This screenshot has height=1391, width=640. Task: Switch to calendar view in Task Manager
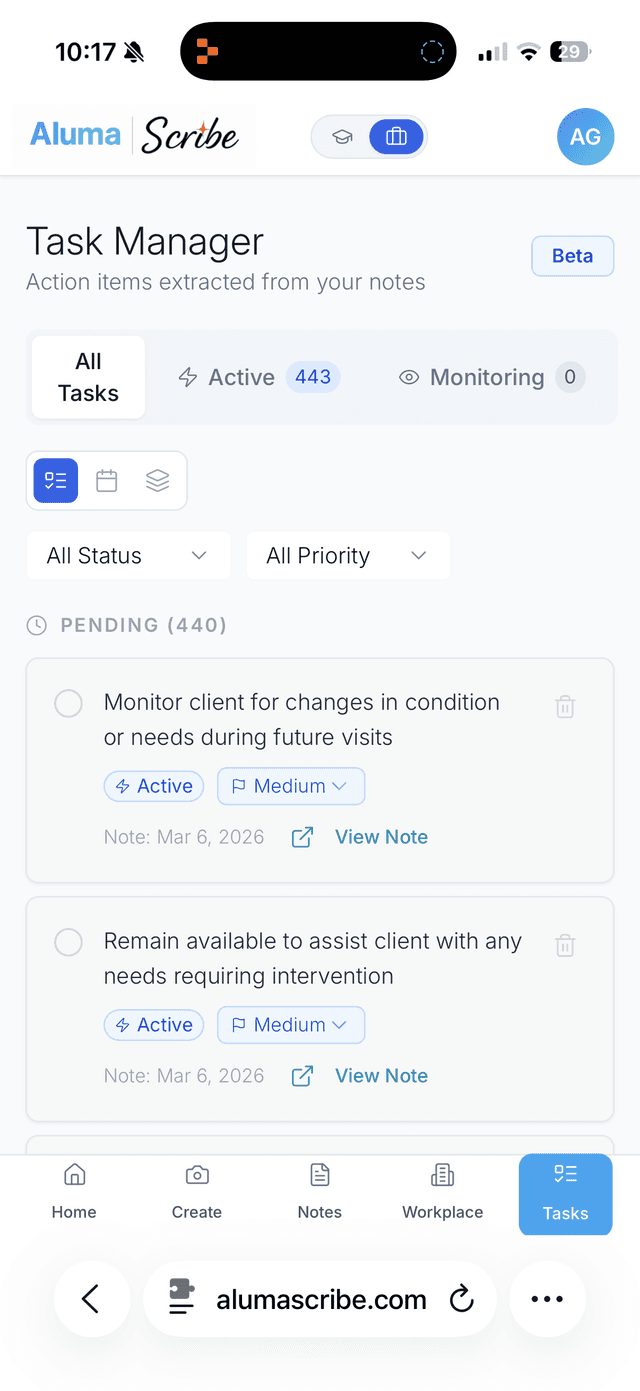[x=106, y=480]
